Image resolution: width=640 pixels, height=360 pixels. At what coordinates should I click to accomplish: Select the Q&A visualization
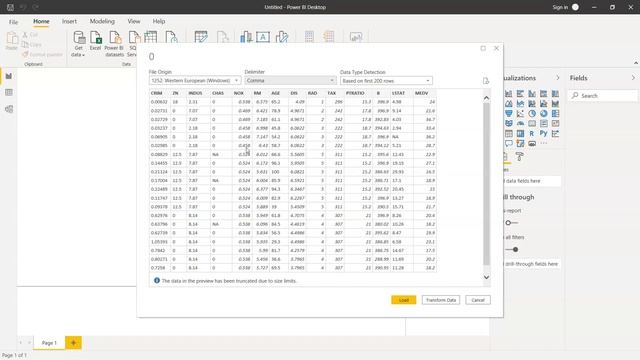tap(509, 143)
